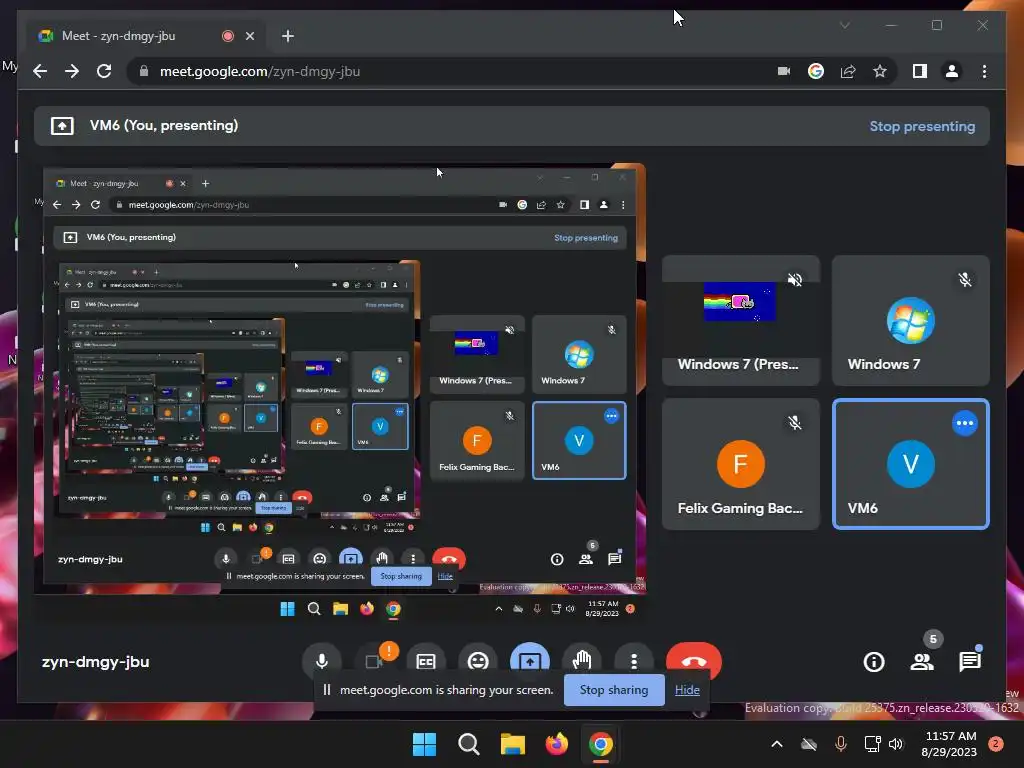Expand hidden system tray icons chevron

(x=776, y=744)
